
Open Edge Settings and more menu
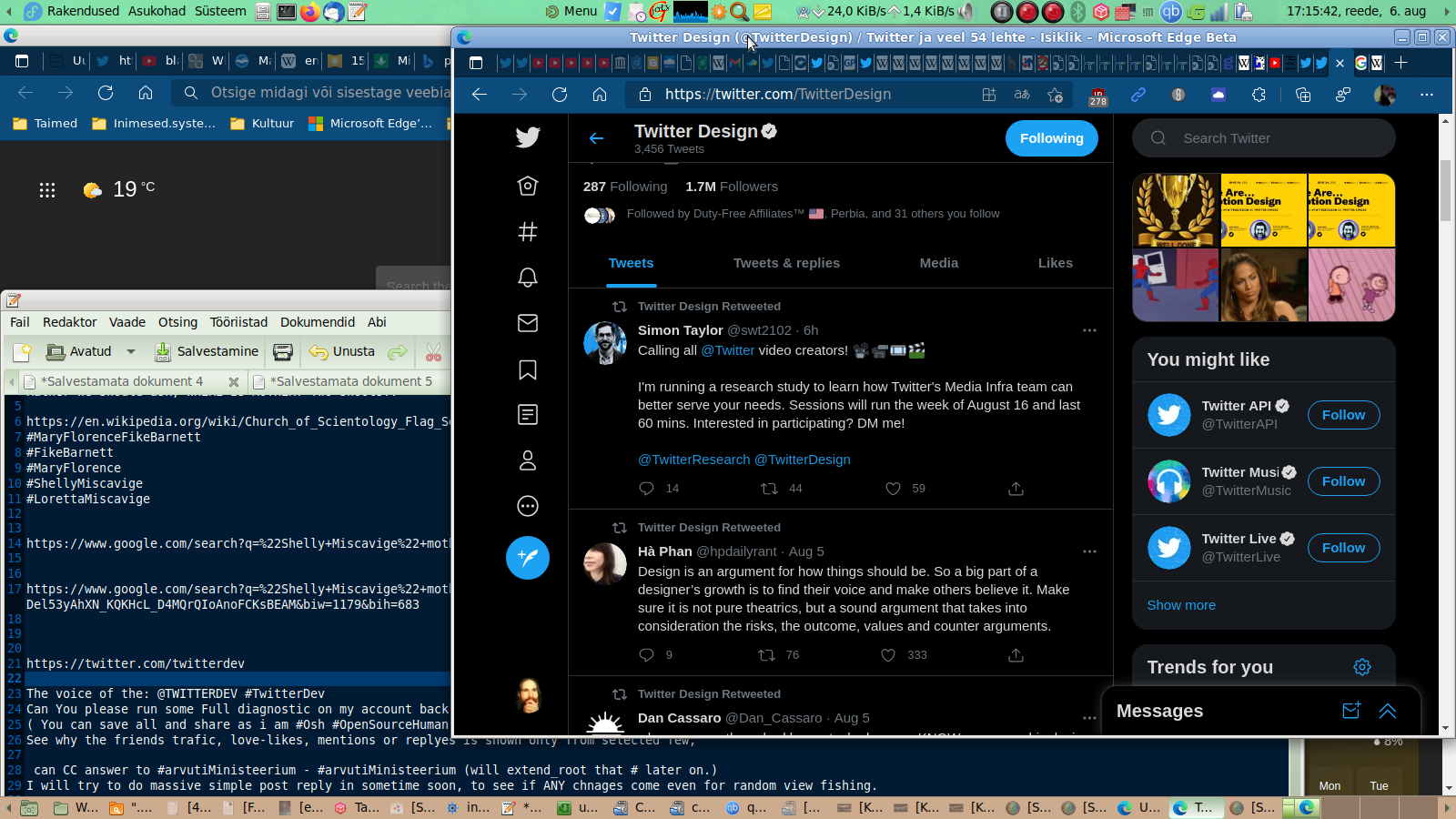coord(1426,95)
